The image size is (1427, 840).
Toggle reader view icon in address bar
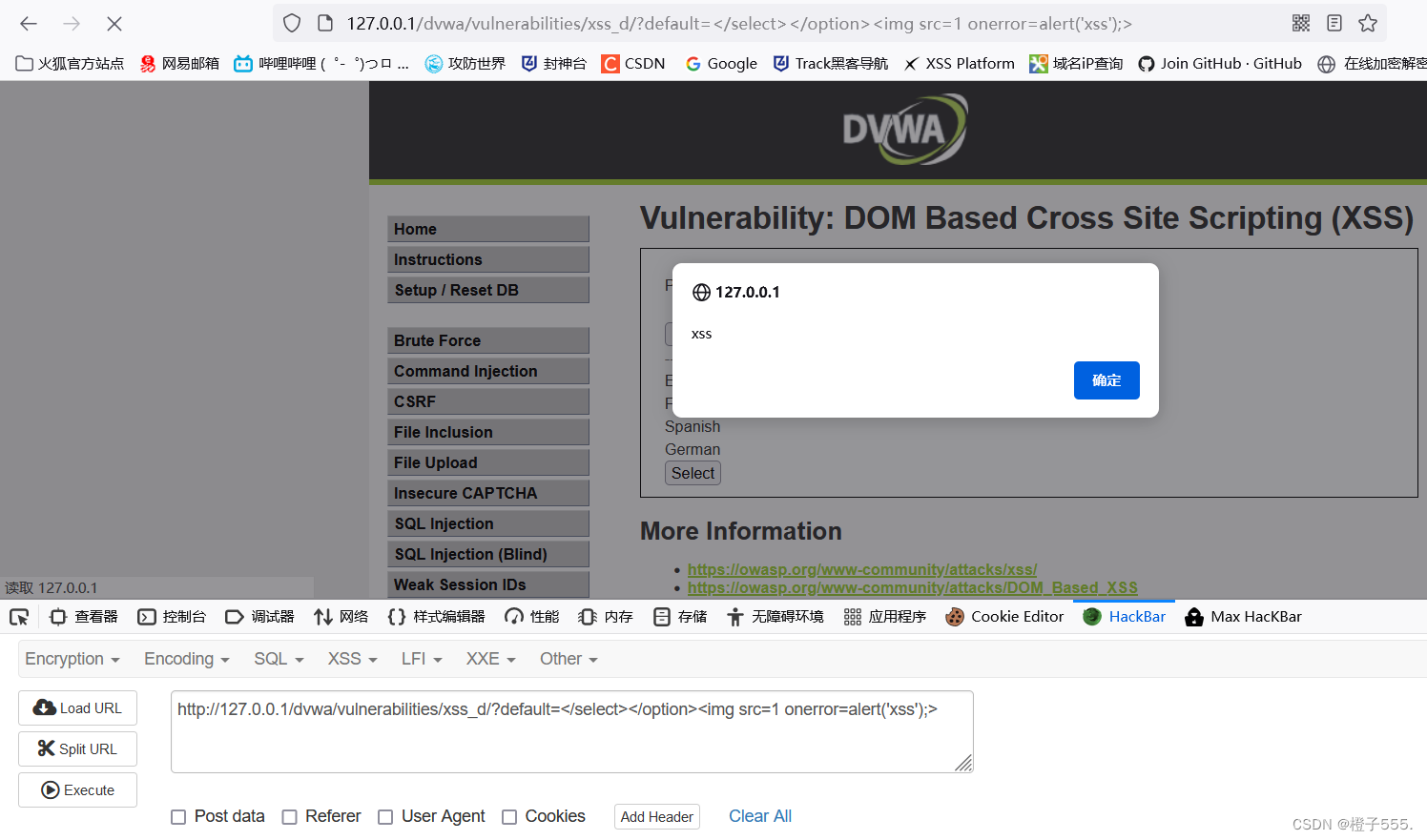pos(1334,24)
